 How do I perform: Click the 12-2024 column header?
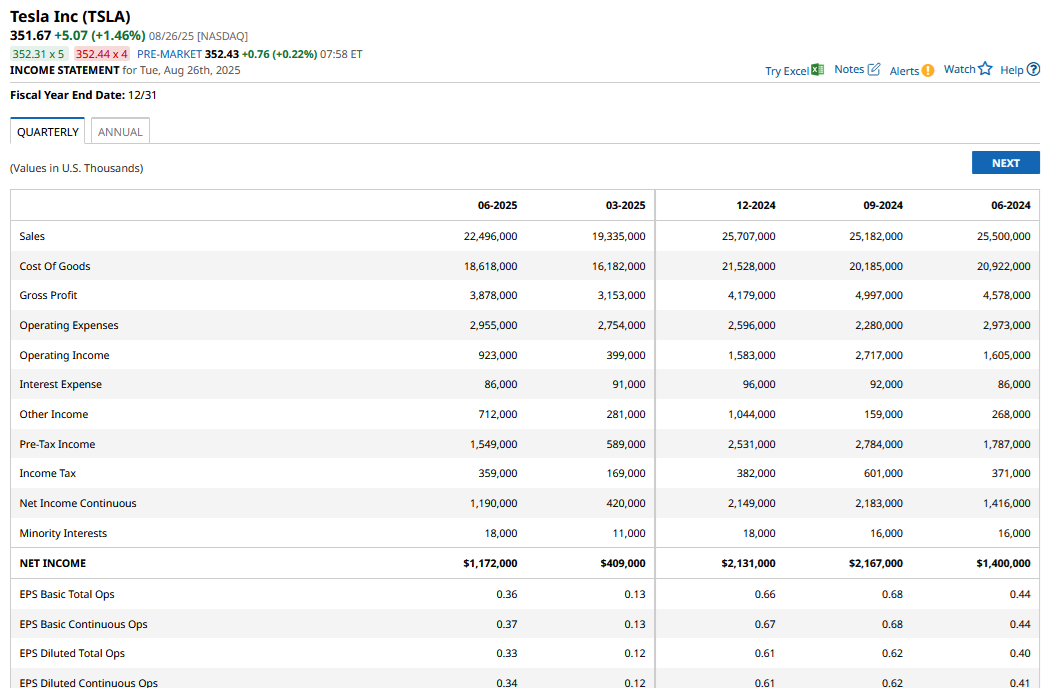pyautogui.click(x=756, y=206)
